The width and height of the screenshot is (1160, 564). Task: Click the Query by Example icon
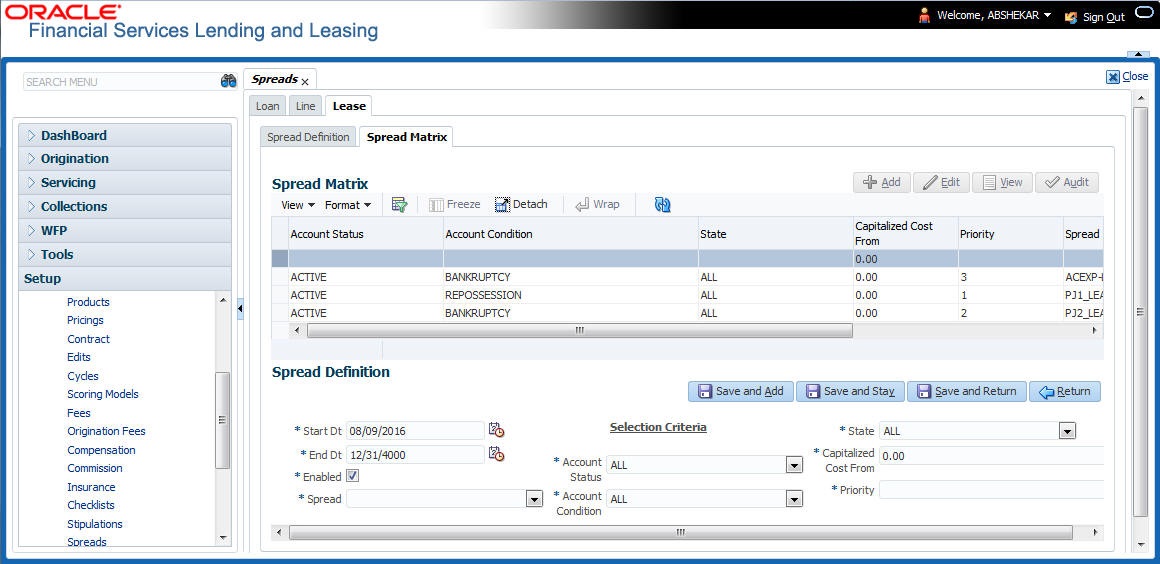pyautogui.click(x=400, y=204)
